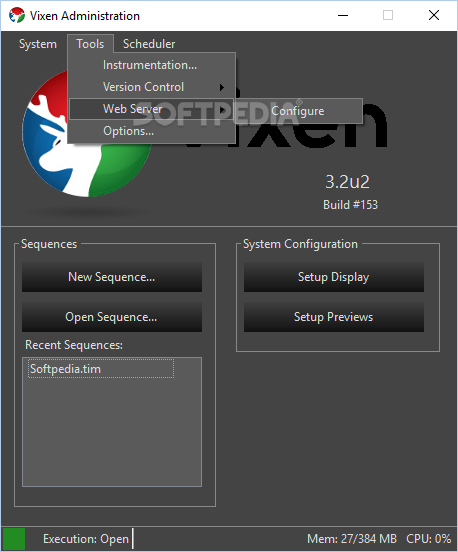
Task: Close the Vixen Administration window
Action: coord(434,15)
